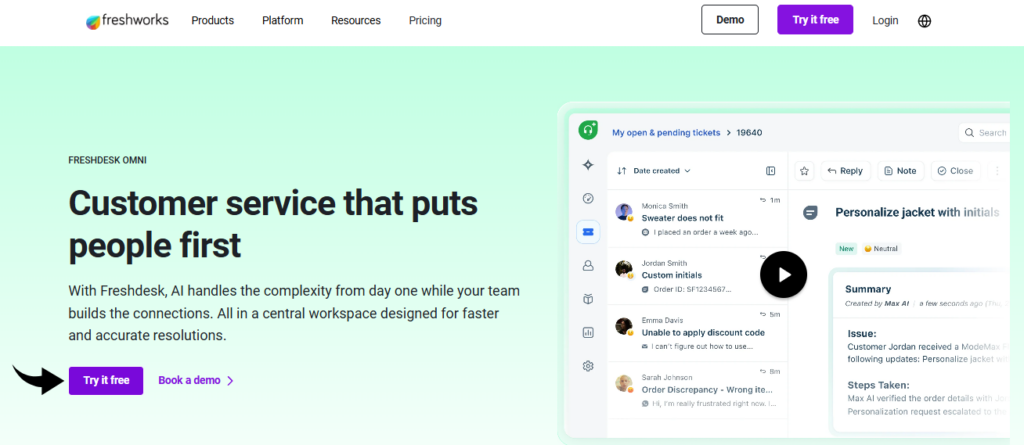Click the chevron after Book a demo
The width and height of the screenshot is (1024, 445).
(x=230, y=380)
